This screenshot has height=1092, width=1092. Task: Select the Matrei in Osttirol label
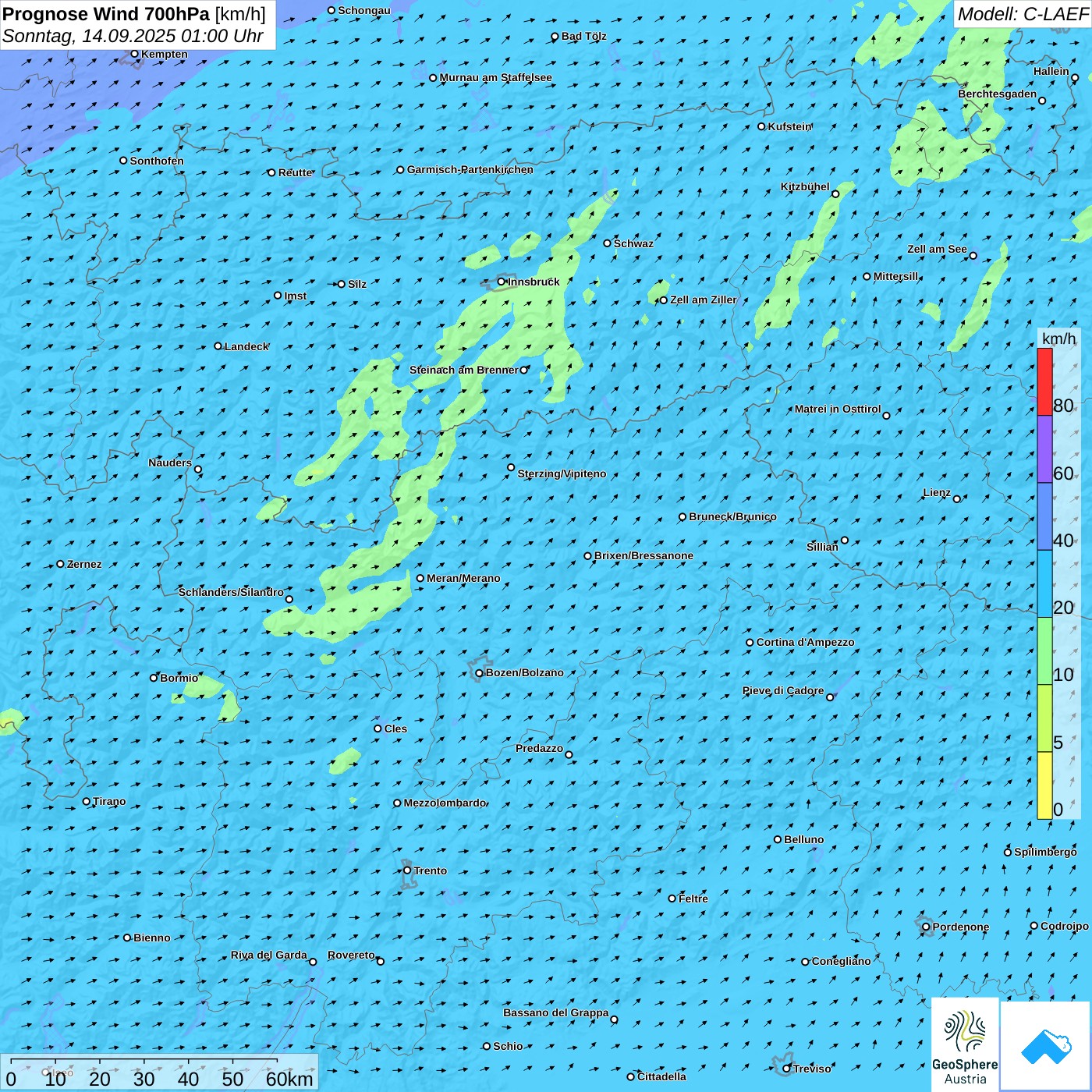coord(838,409)
